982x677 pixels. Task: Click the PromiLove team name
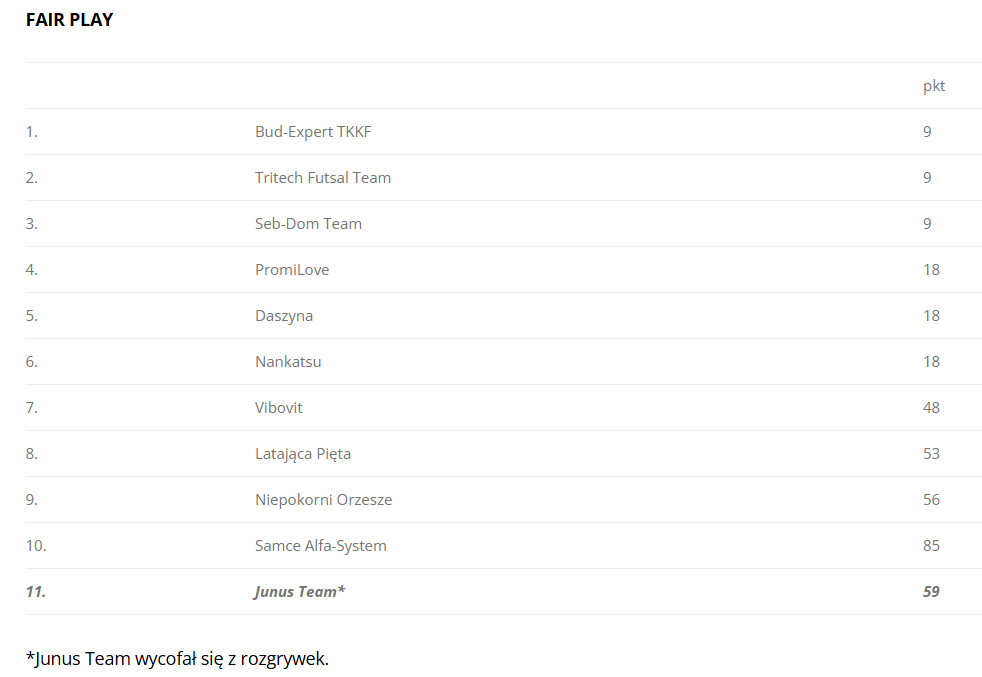(292, 270)
